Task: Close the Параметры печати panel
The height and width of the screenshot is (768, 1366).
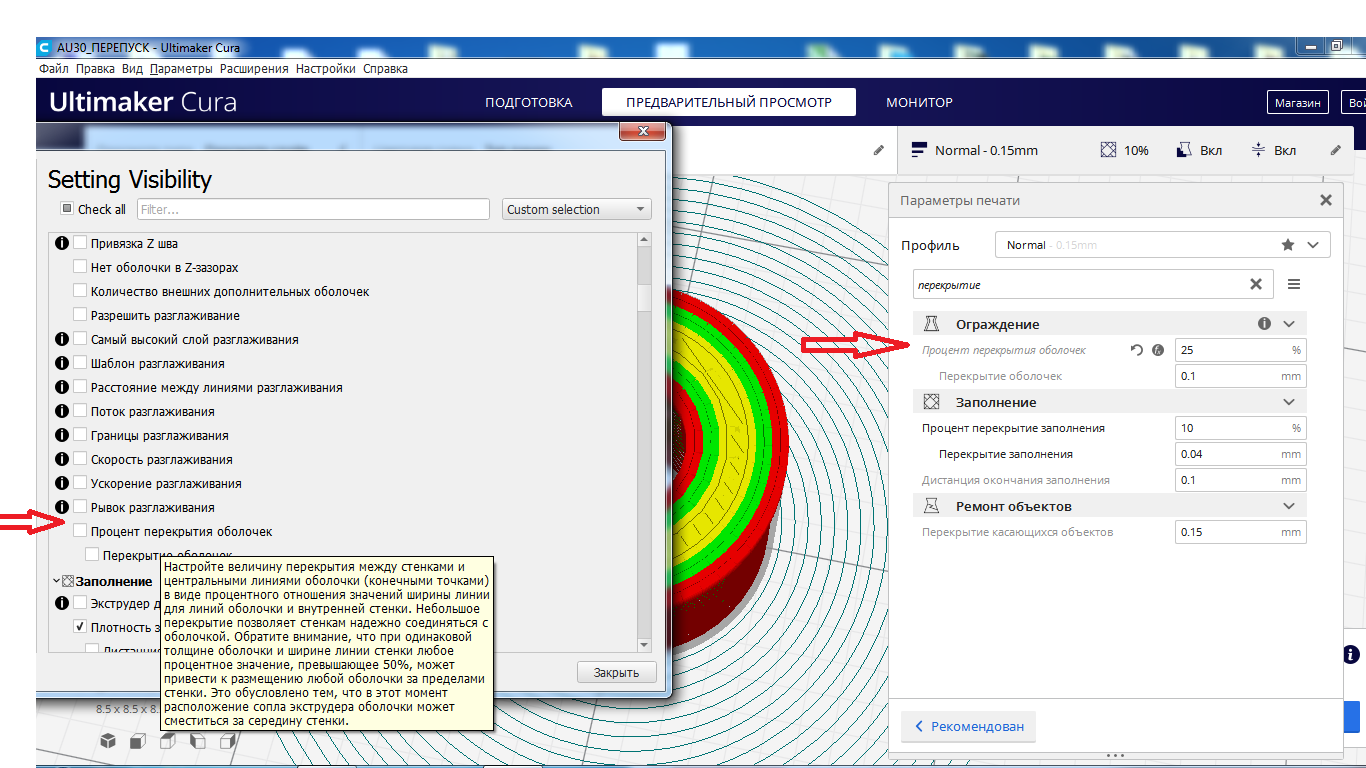Action: coord(1326,200)
